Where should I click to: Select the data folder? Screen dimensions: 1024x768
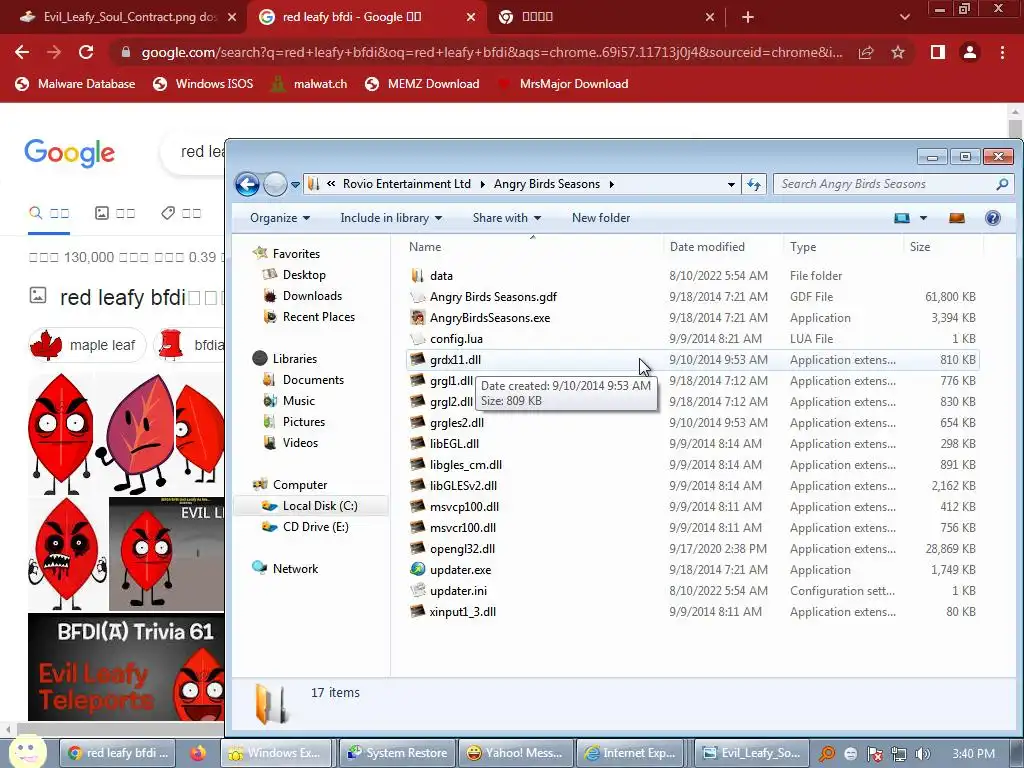point(692,276)
